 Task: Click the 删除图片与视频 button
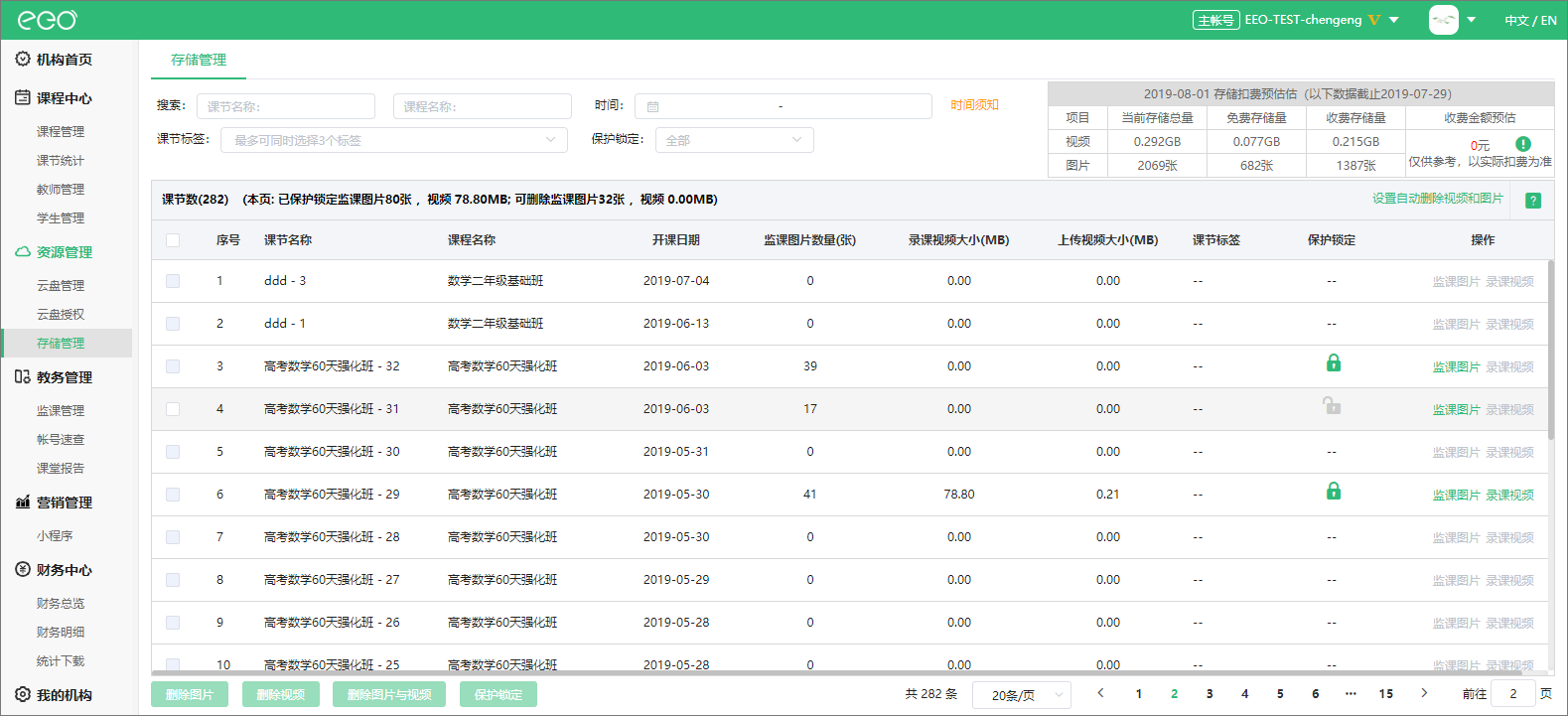click(x=389, y=694)
